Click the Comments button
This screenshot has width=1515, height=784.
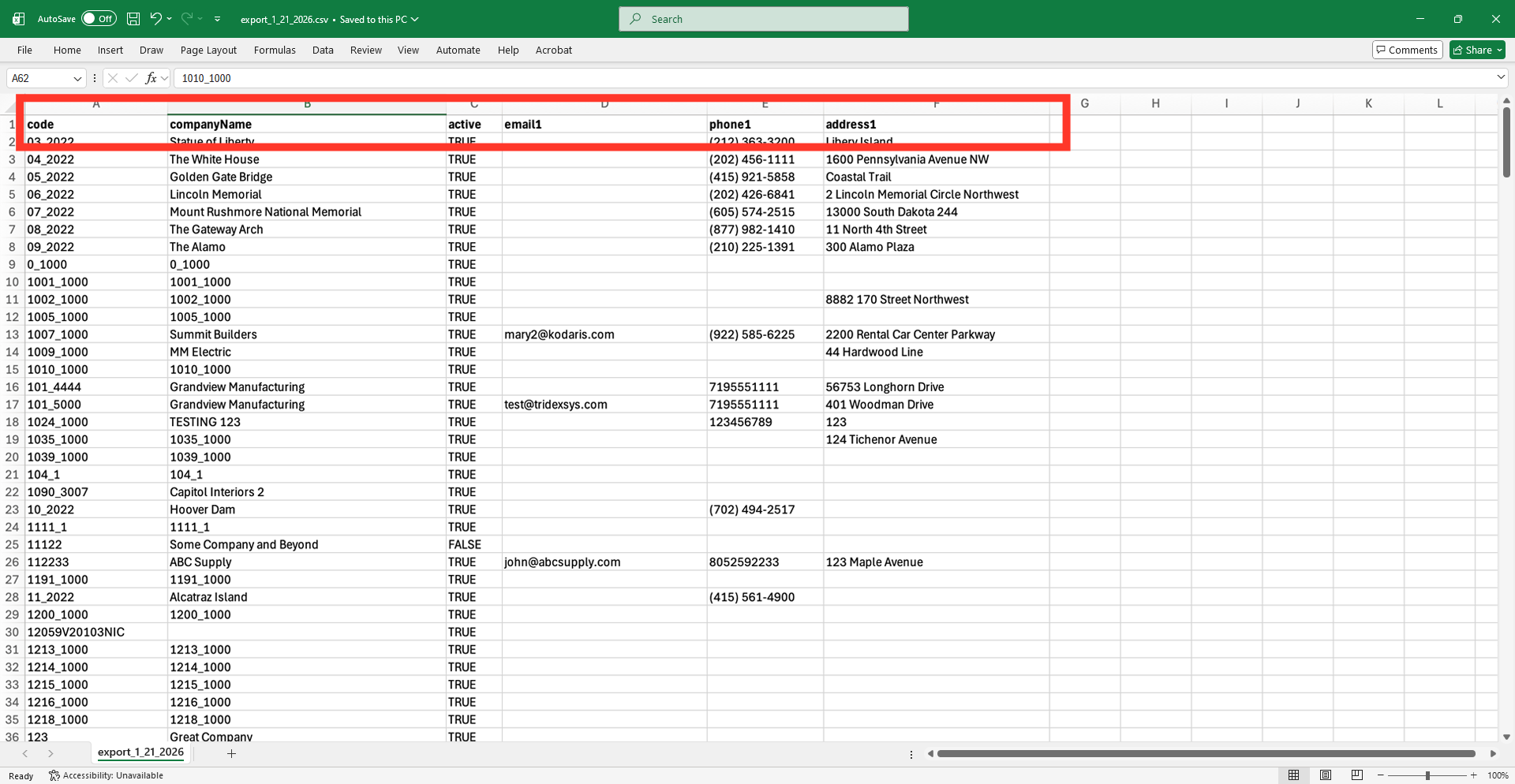click(x=1407, y=50)
